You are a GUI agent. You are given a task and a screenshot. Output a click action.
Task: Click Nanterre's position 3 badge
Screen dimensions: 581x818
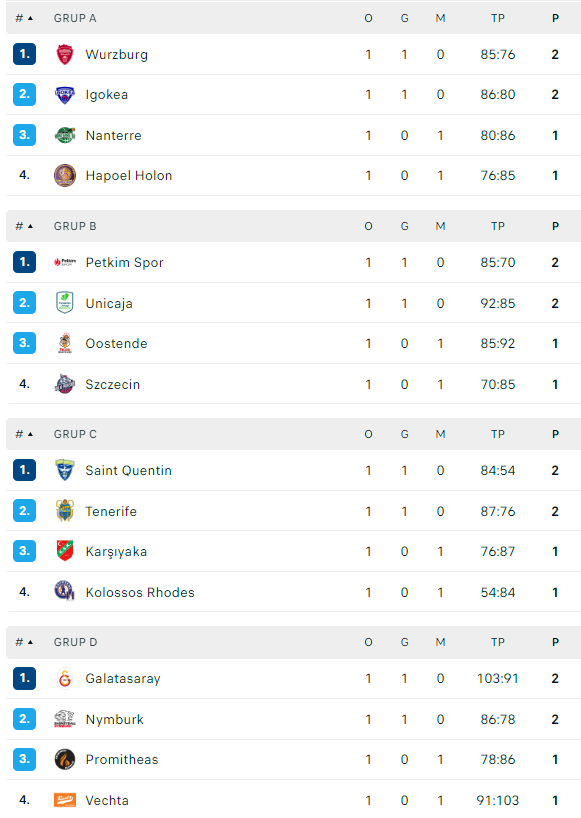25,135
